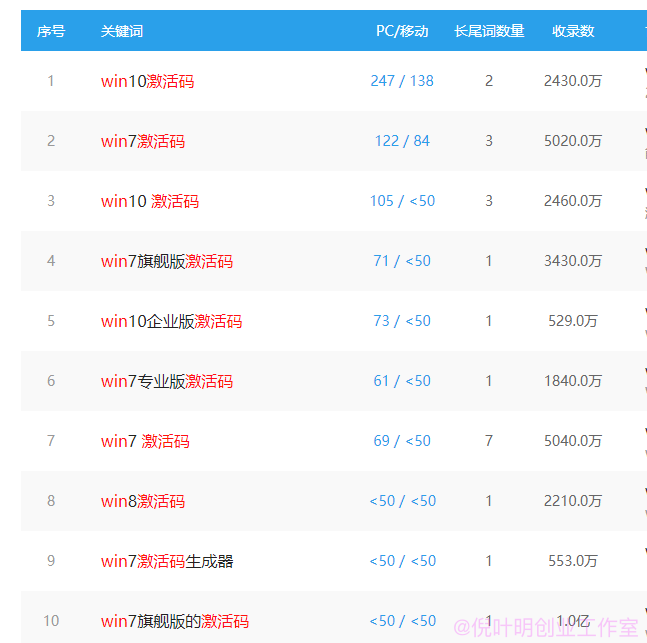Select indexed count 2210.0万
The height and width of the screenshot is (643, 647).
coord(573,501)
